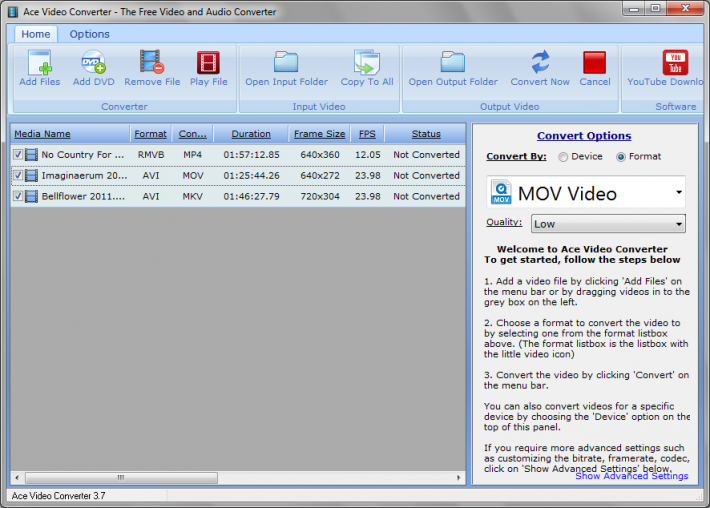Click the duration 01:25:44.26 cell
710x508 pixels.
tap(251, 176)
